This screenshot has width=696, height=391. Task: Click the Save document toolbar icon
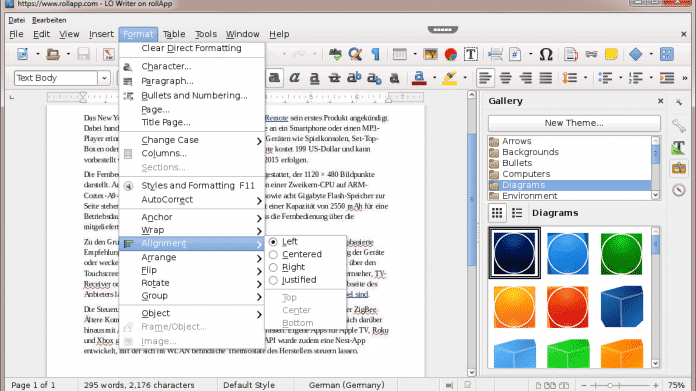(83, 54)
